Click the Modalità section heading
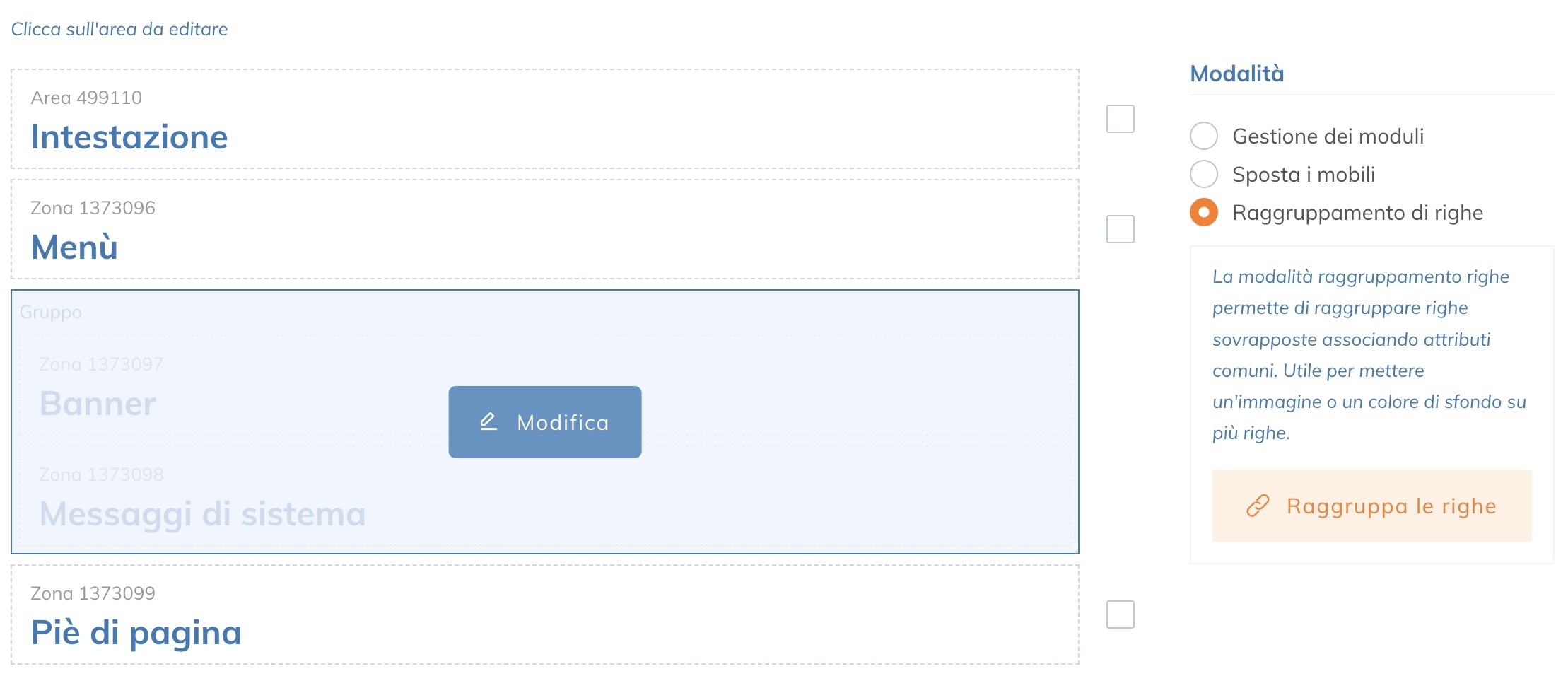 tap(1236, 74)
